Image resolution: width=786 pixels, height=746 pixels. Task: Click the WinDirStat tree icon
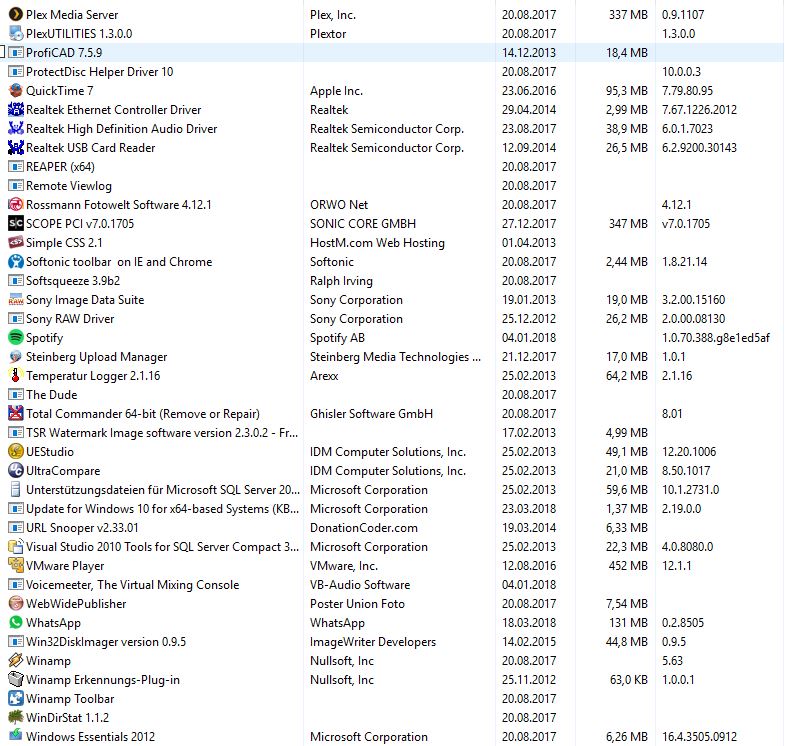[x=16, y=717]
